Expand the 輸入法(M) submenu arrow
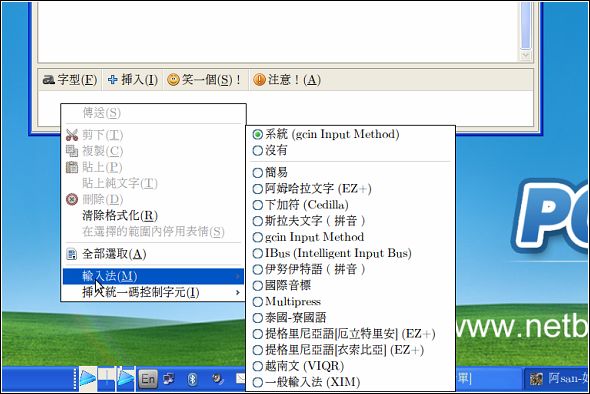This screenshot has width=590, height=394. coord(237,277)
